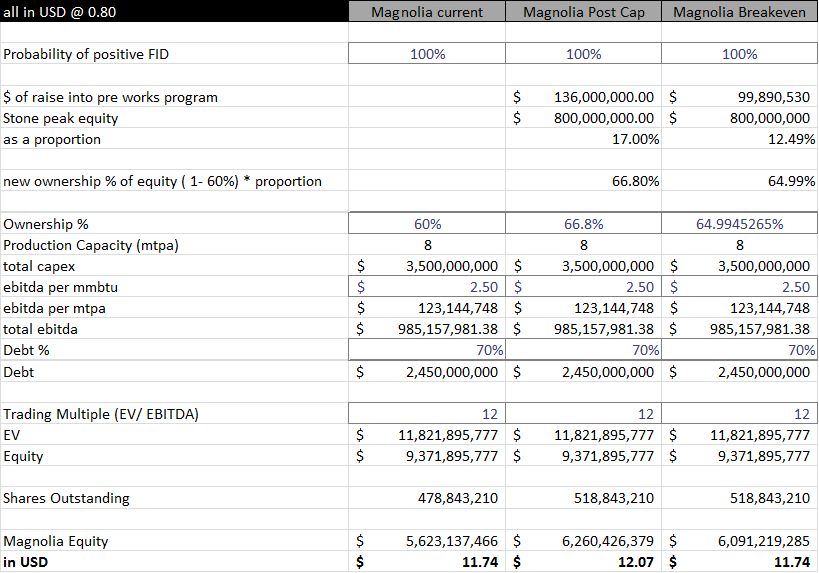Click the 'Stone peak equity' row label
The image size is (819, 573).
tap(61, 118)
